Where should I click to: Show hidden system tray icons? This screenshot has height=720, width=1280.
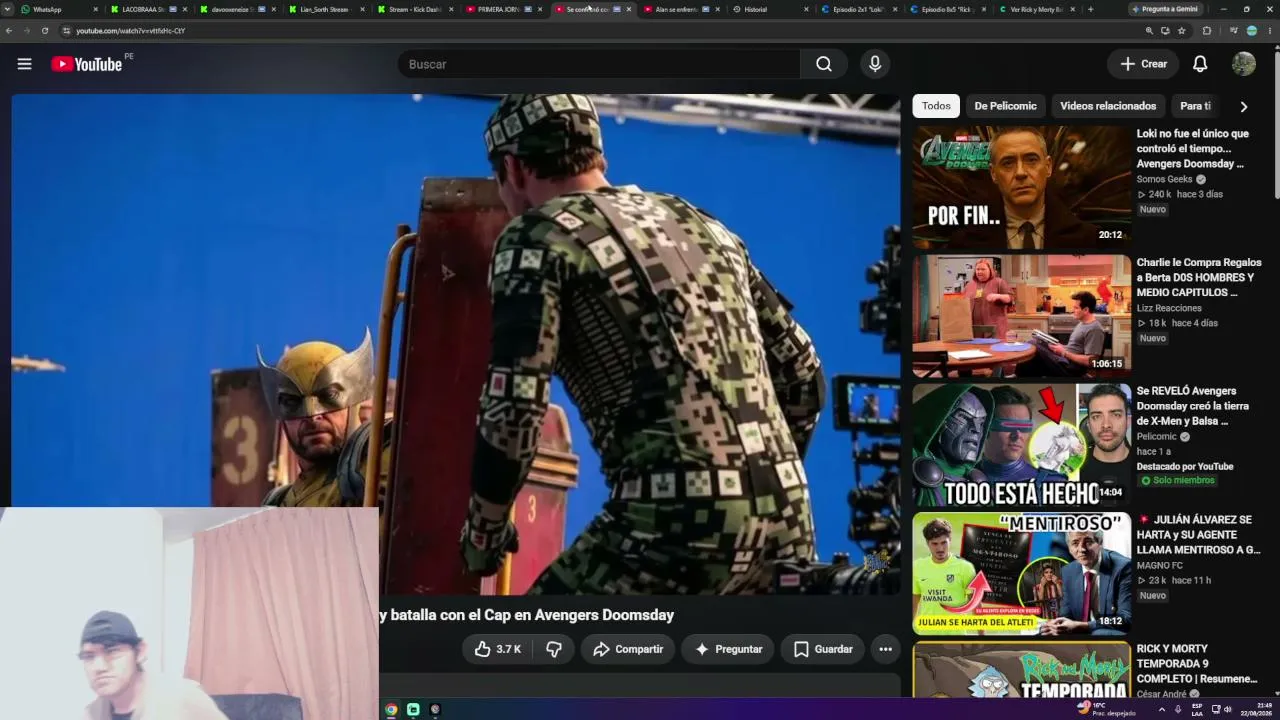1162,709
